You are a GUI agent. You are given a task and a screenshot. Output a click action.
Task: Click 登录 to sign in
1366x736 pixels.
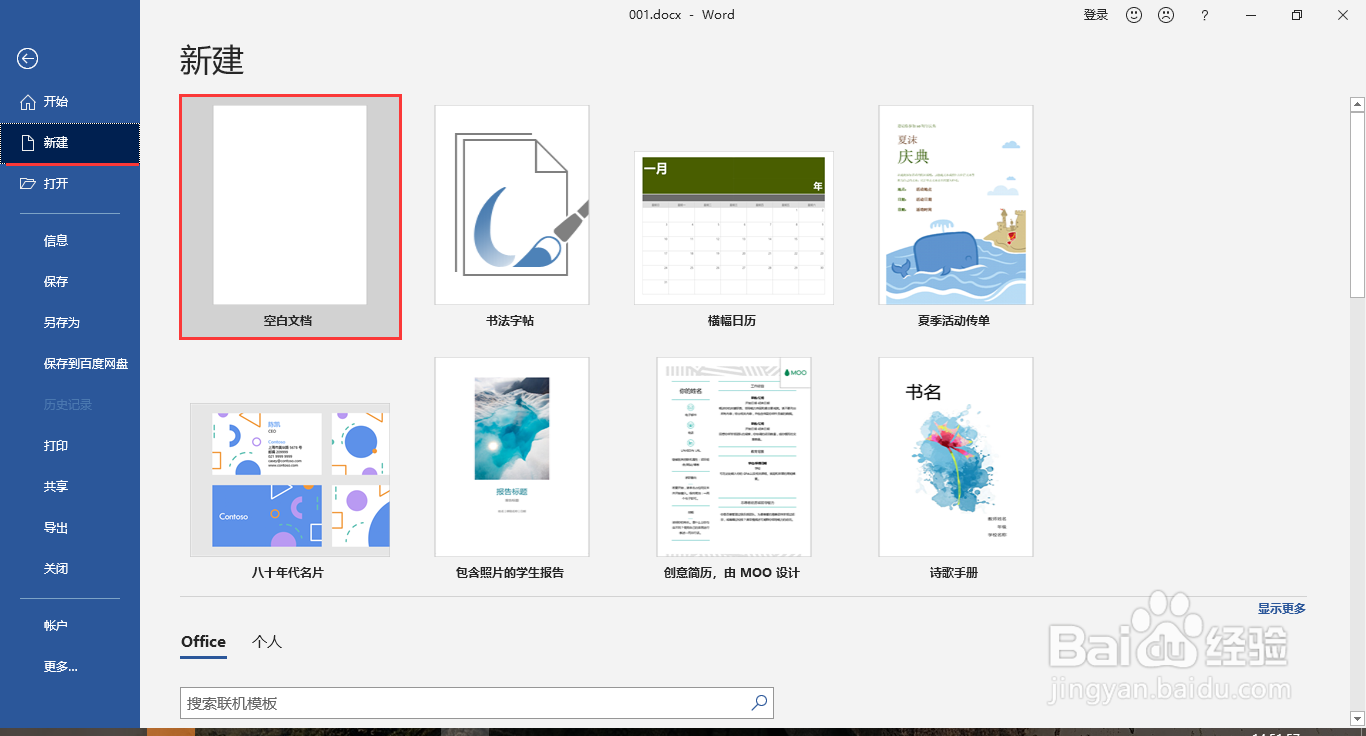click(x=1095, y=15)
